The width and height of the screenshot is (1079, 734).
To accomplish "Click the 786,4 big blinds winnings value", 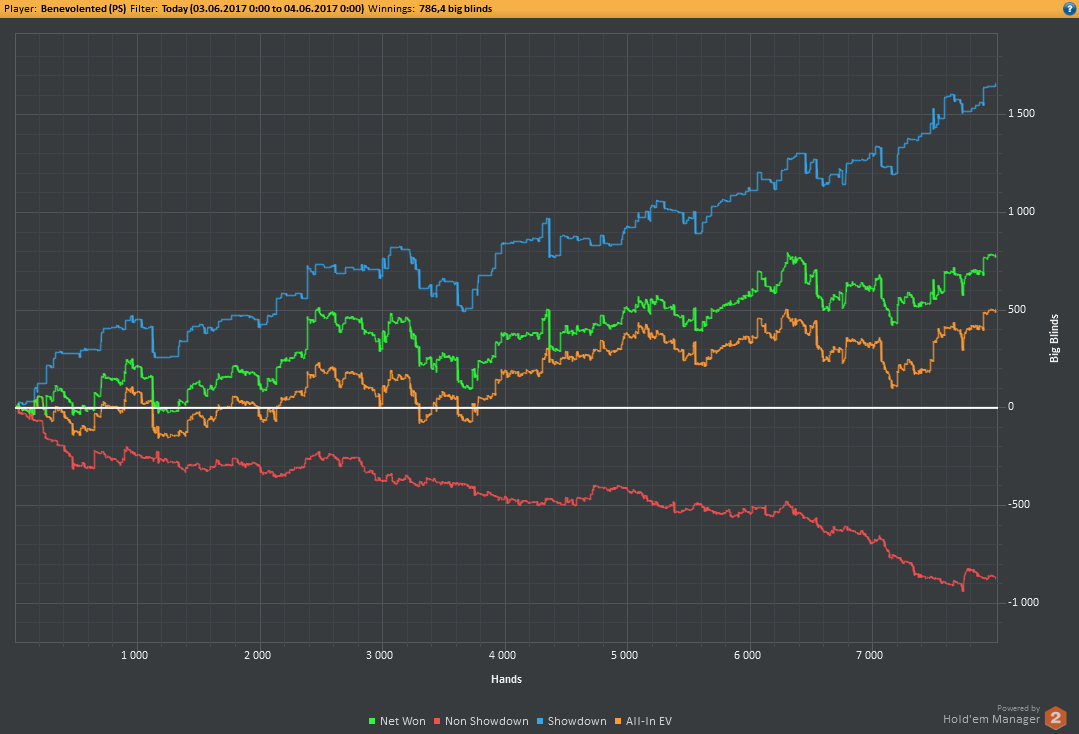I will [x=456, y=9].
